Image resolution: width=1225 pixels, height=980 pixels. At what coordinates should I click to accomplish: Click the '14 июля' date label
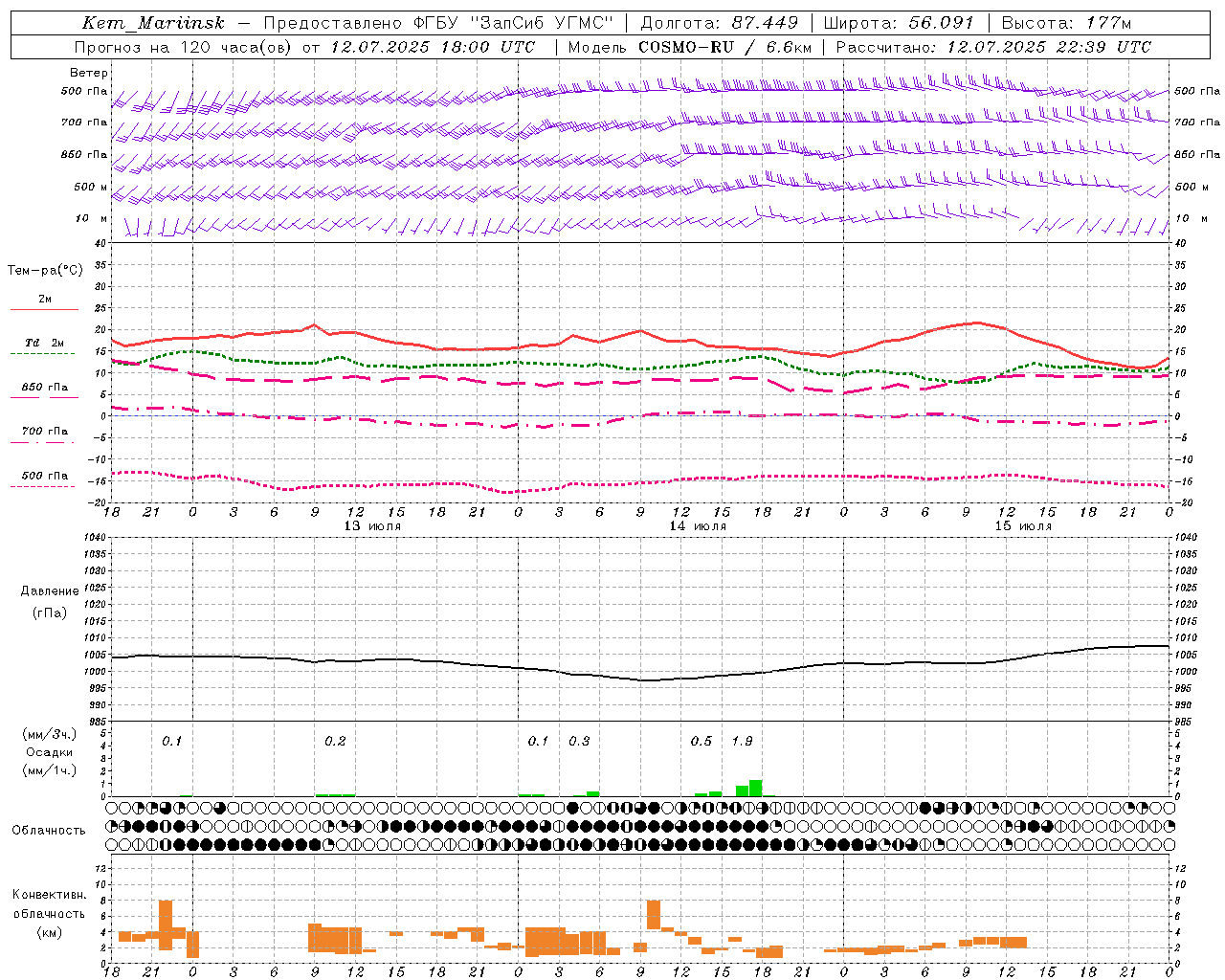(698, 526)
